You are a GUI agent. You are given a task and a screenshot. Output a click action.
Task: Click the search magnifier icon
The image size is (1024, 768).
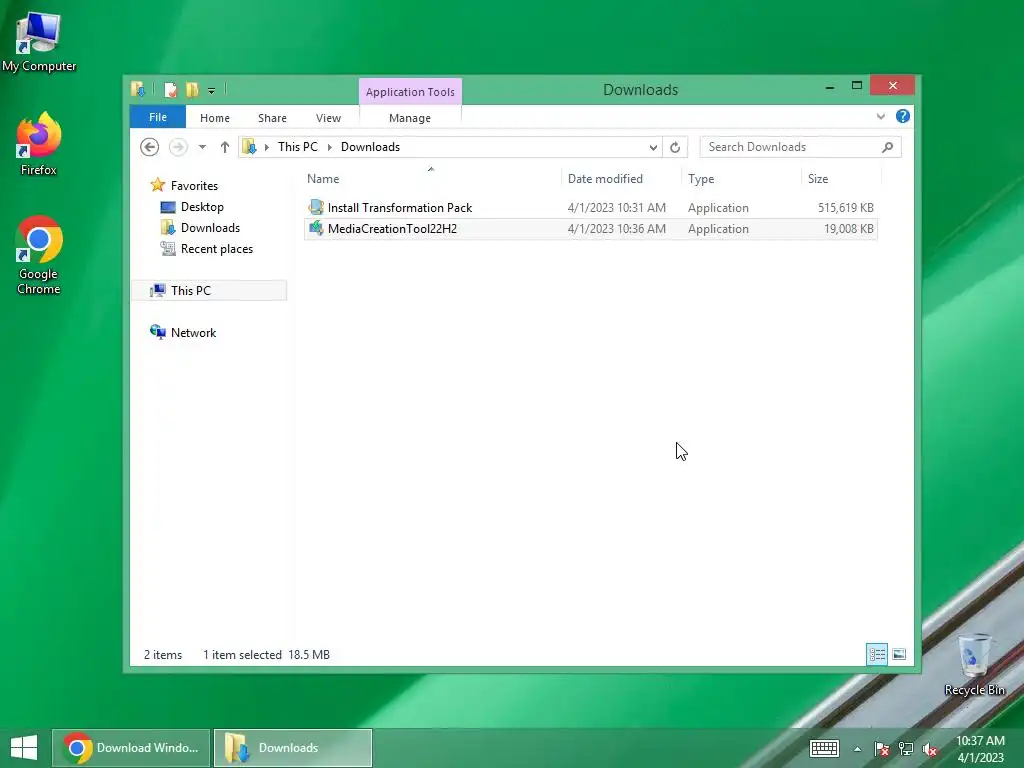coord(887,147)
